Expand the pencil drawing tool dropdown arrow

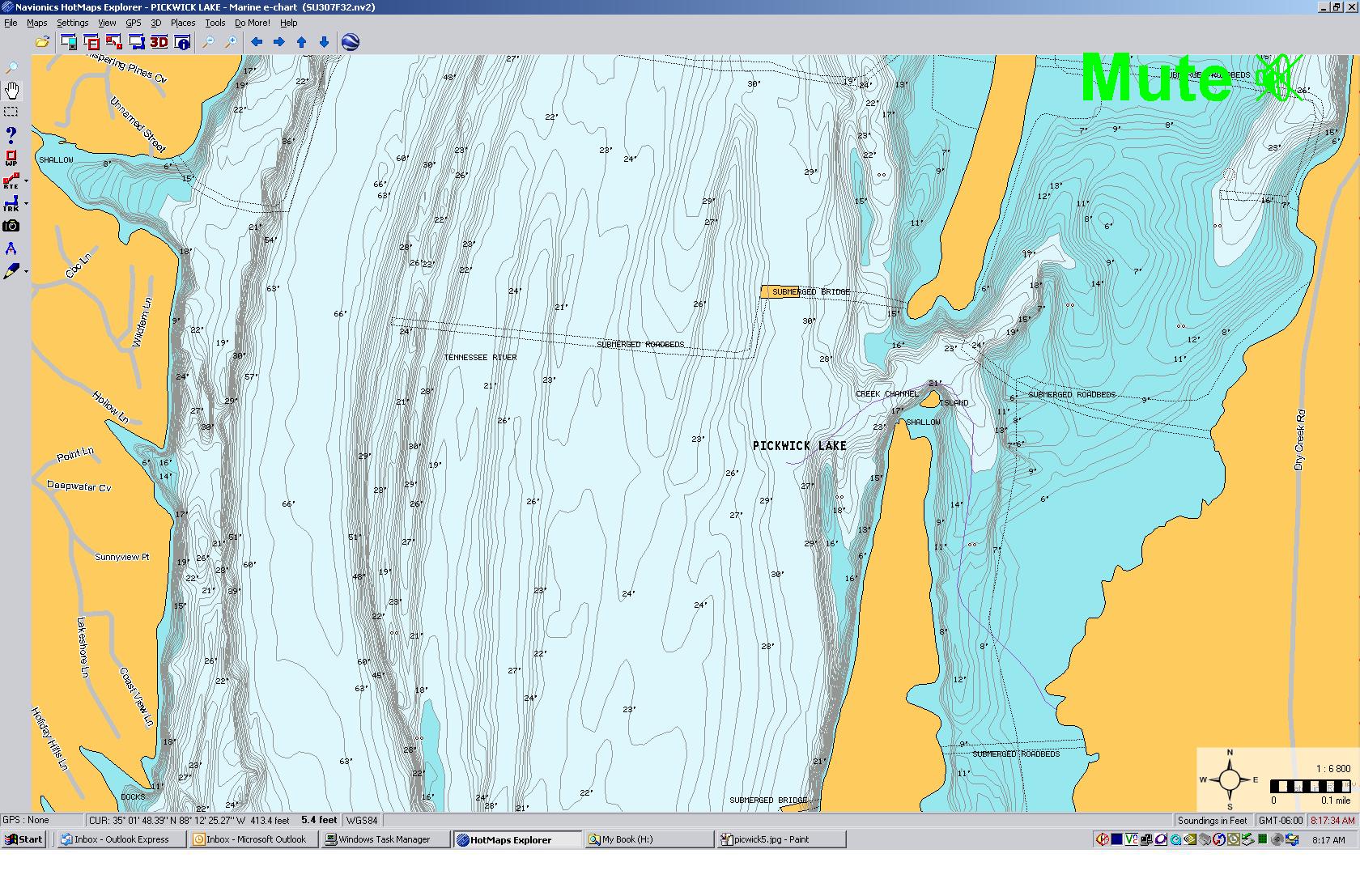tap(27, 272)
